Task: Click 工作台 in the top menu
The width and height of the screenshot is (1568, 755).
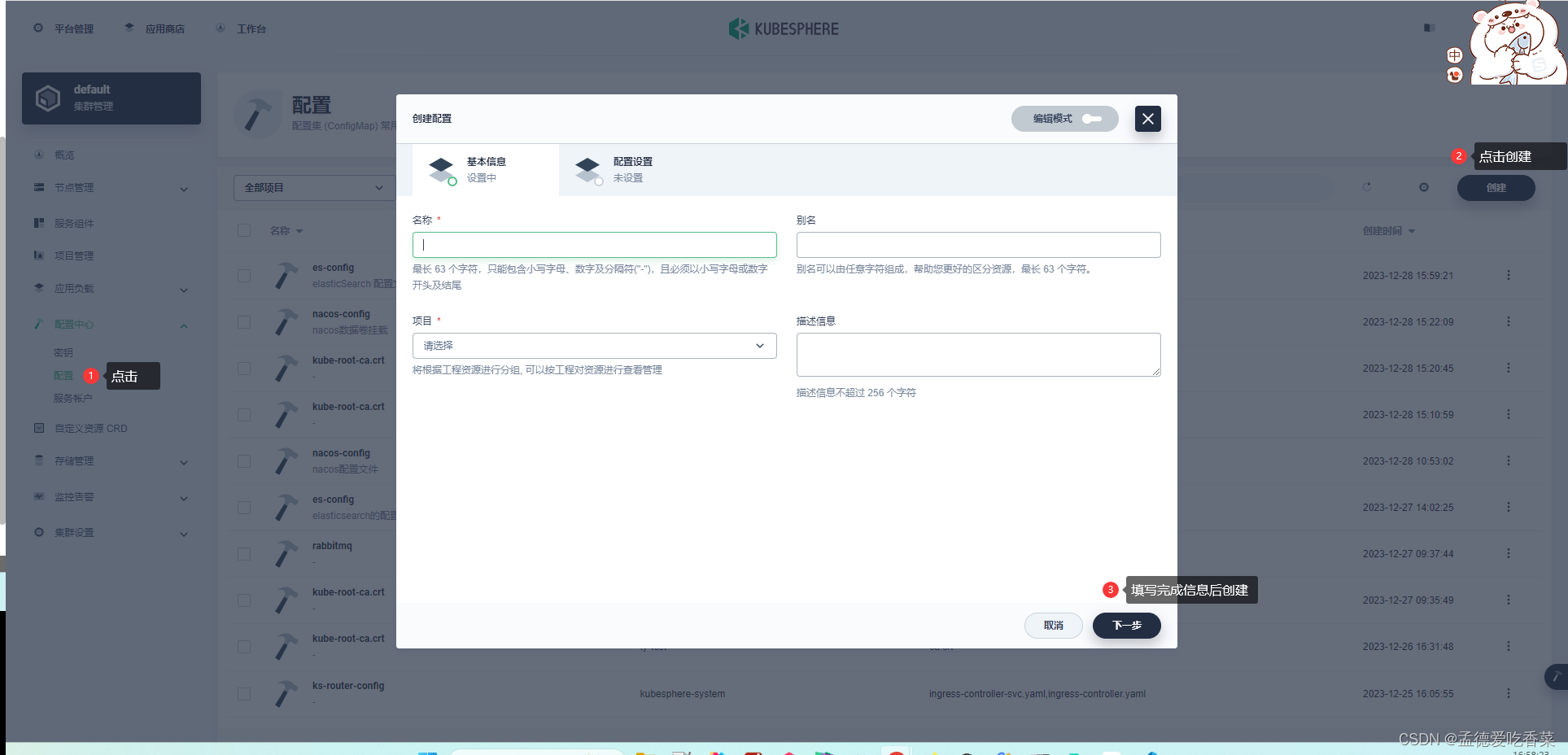Action: (250, 28)
